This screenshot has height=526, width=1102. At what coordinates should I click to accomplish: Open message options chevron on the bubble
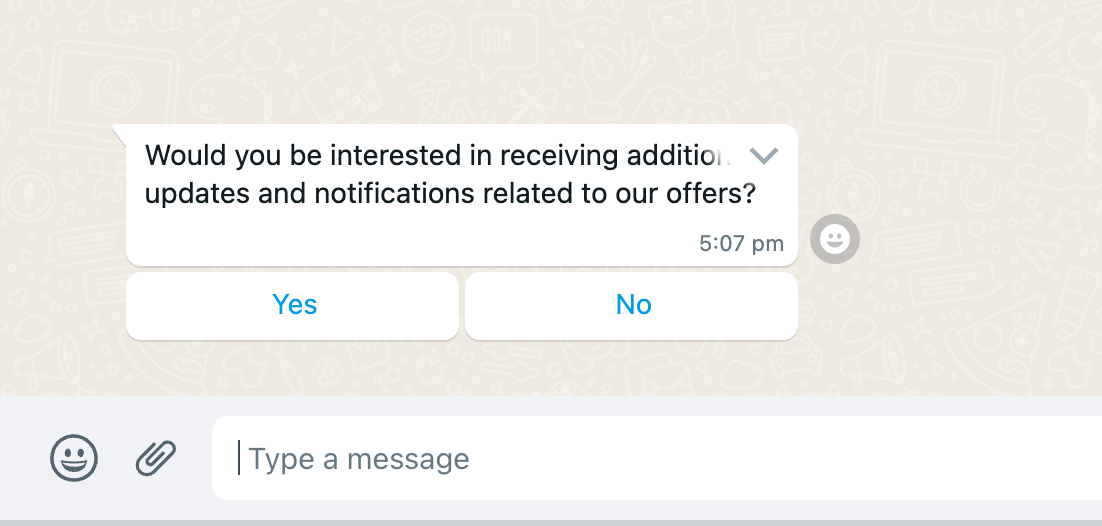[764, 155]
